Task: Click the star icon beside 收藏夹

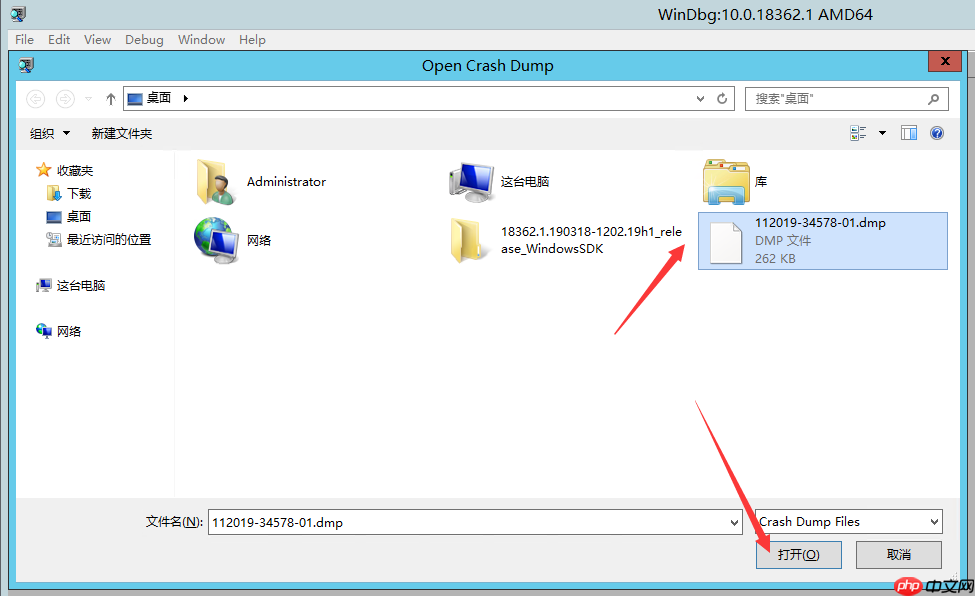Action: [x=44, y=170]
